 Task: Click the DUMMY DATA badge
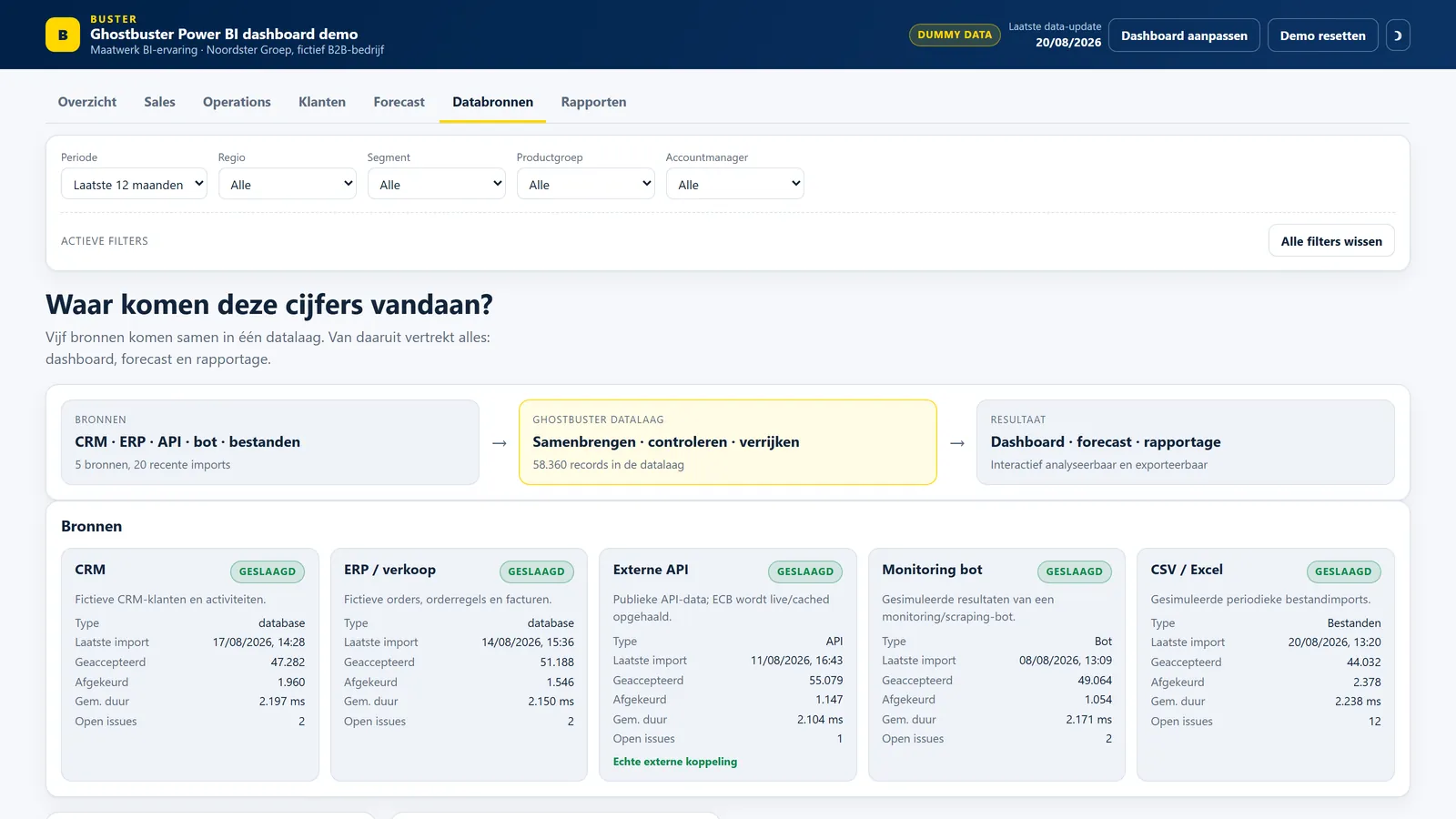coord(955,35)
